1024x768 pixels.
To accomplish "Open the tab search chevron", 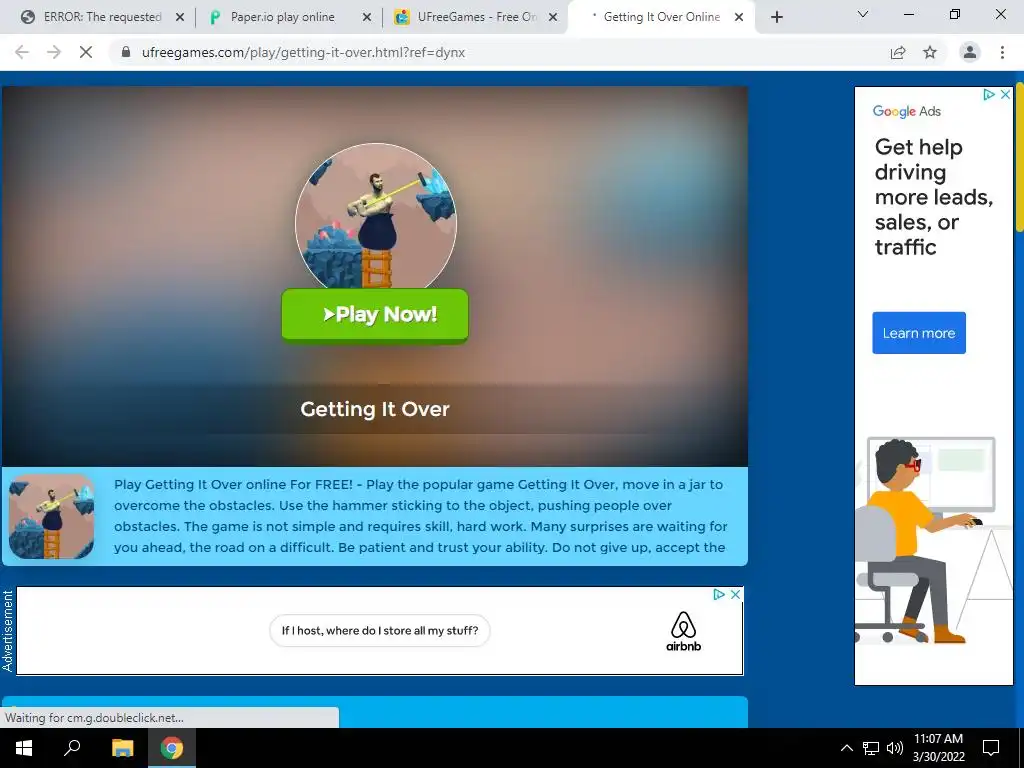I will coord(863,14).
